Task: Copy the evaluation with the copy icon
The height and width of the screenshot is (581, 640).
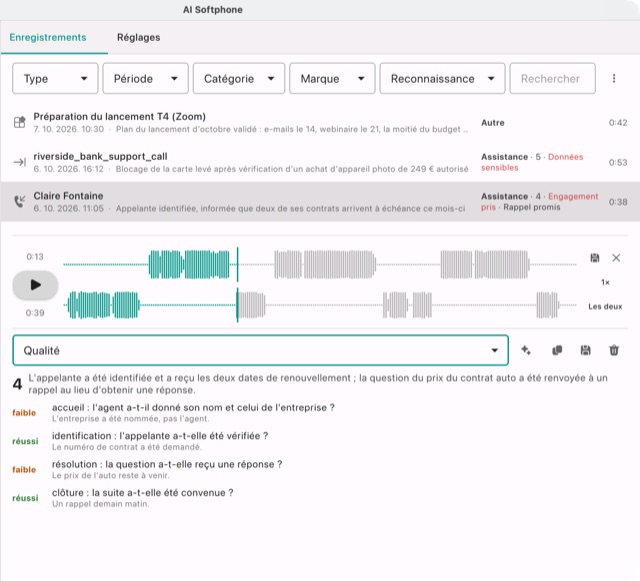Action: 557,350
